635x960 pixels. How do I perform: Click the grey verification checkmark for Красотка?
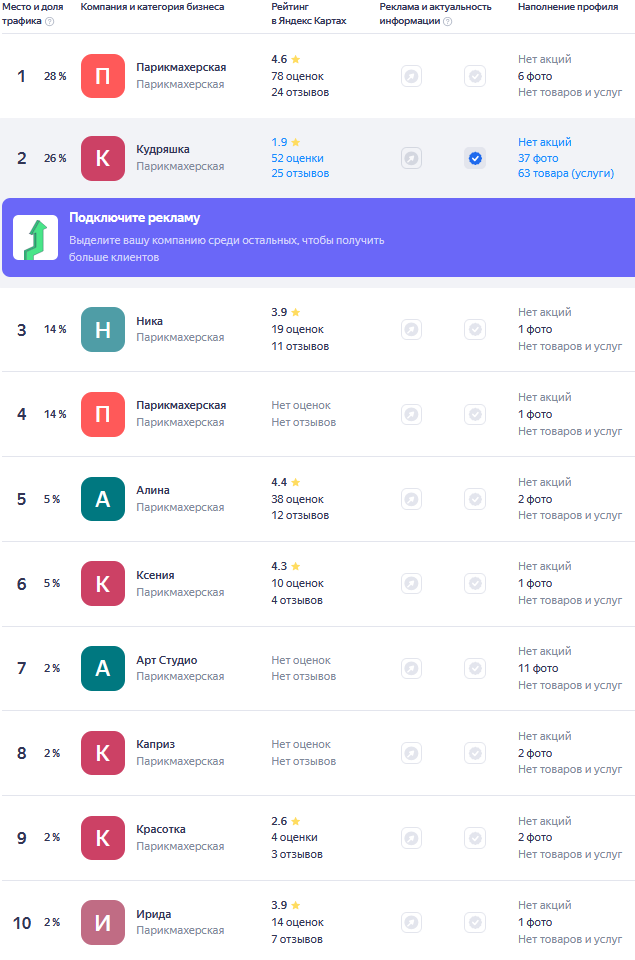[x=475, y=838]
